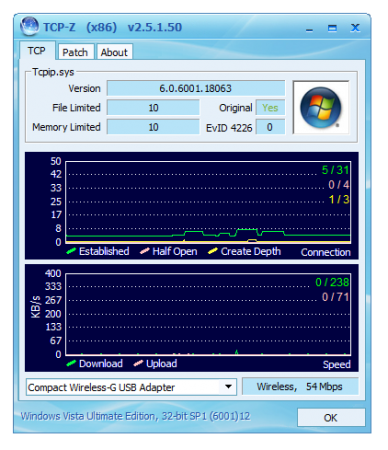Minimize the TCP-Z window
The height and width of the screenshot is (450, 388).
point(309,29)
